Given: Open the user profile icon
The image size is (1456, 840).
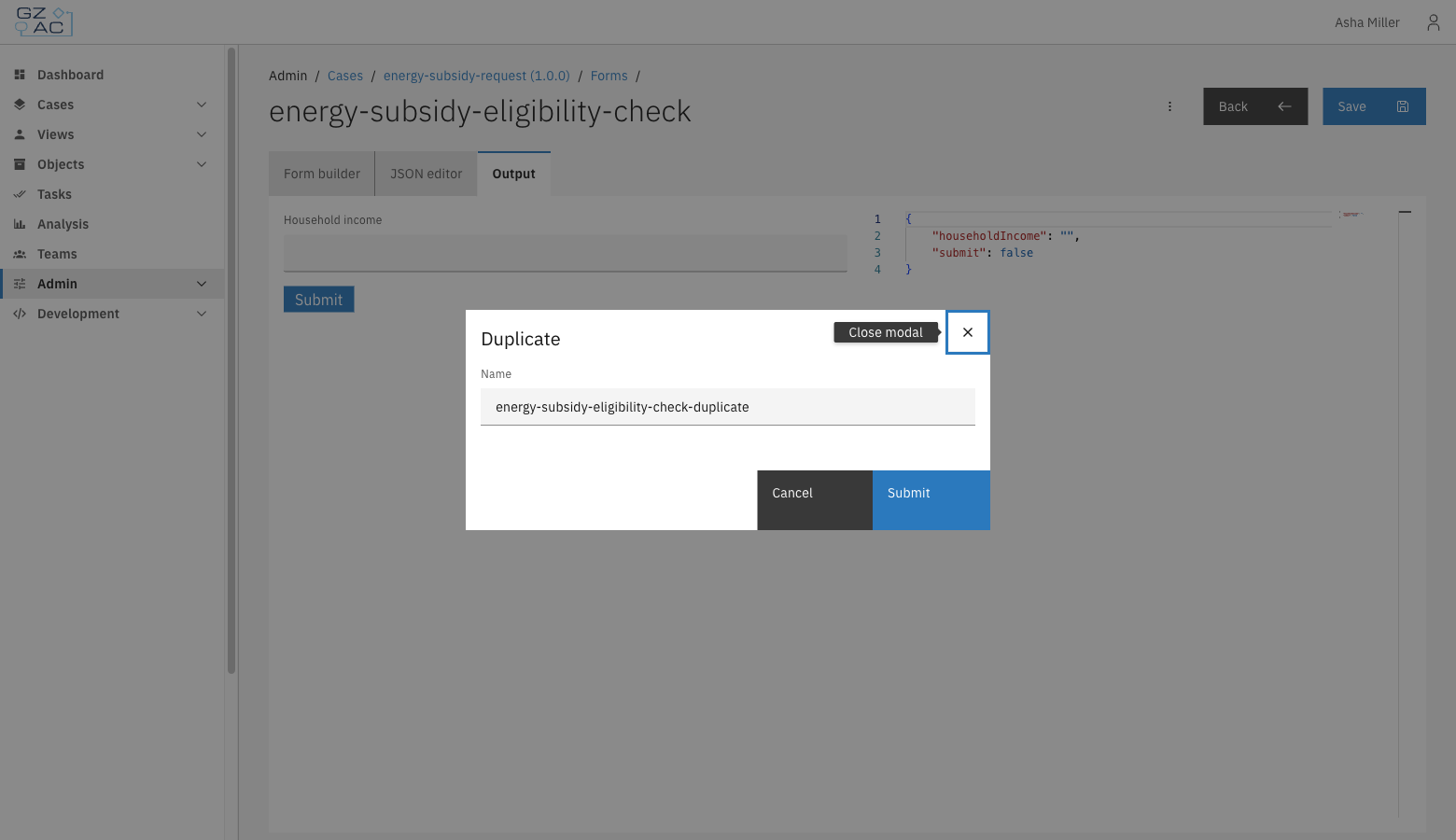Looking at the screenshot, I should point(1433,22).
